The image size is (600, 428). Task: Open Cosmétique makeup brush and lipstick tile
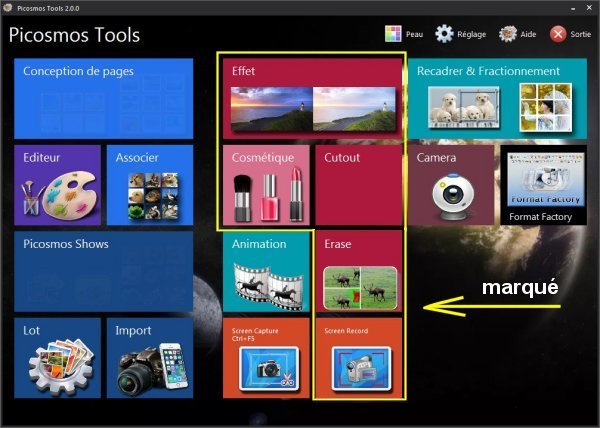(266, 185)
